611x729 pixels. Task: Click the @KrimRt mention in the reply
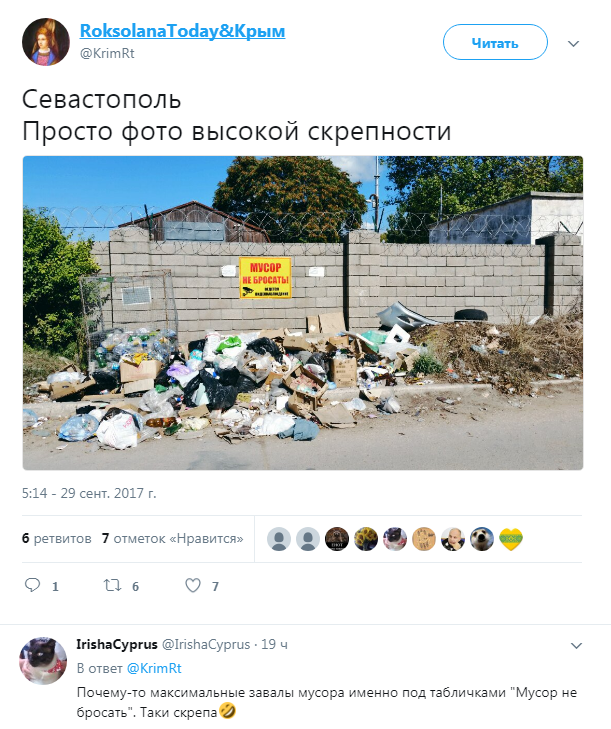[x=154, y=668]
